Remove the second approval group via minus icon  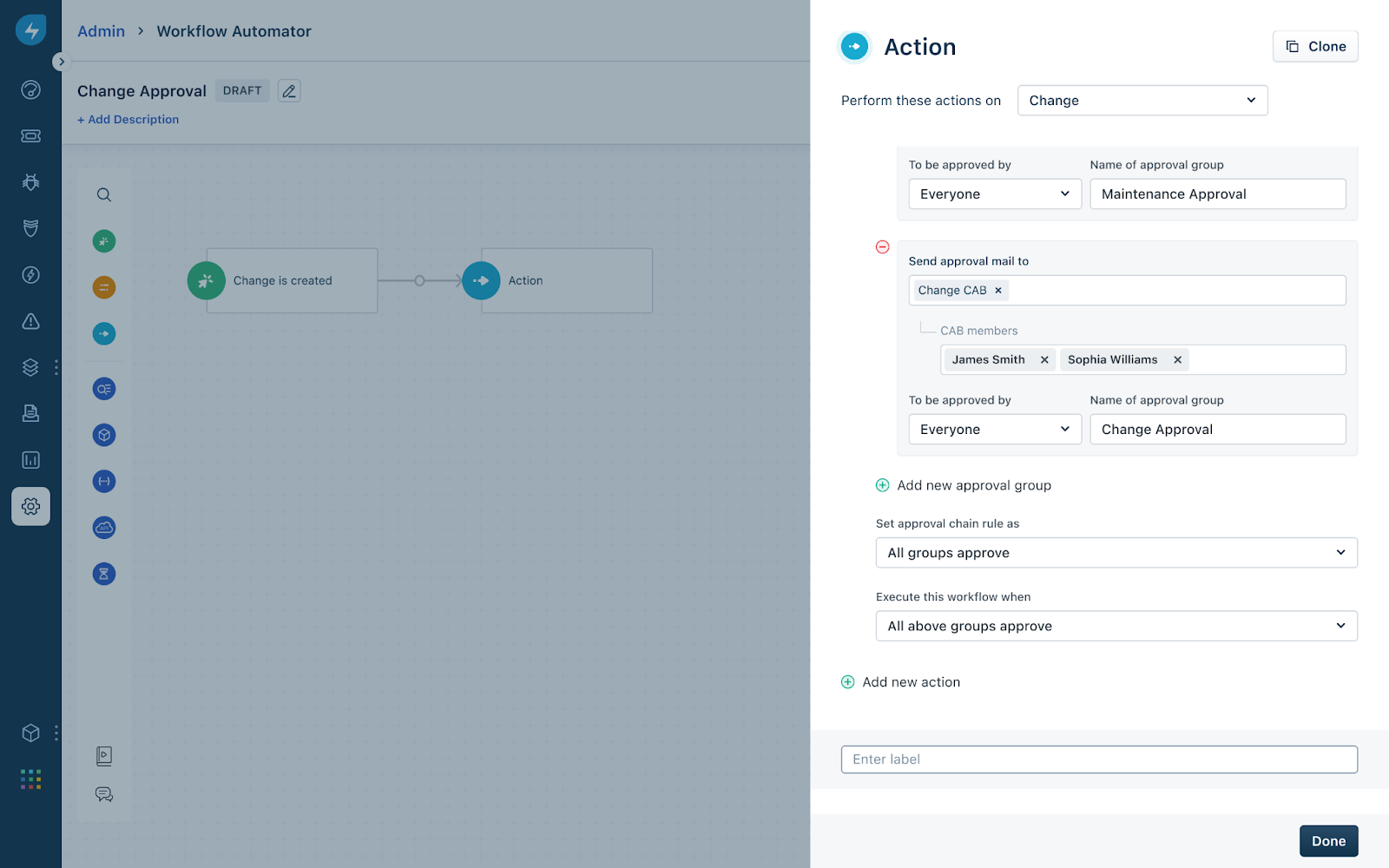tap(882, 247)
